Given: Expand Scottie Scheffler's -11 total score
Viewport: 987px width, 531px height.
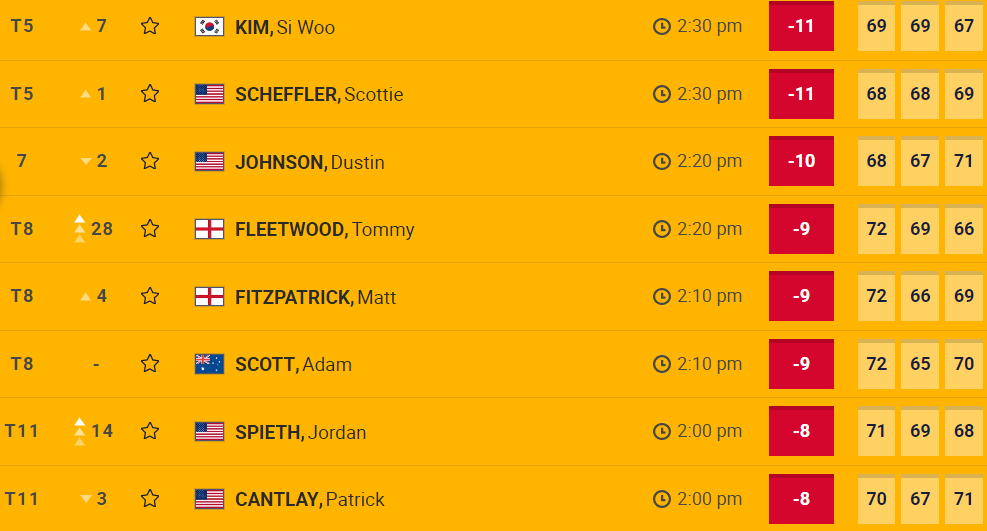Looking at the screenshot, I should click(801, 94).
